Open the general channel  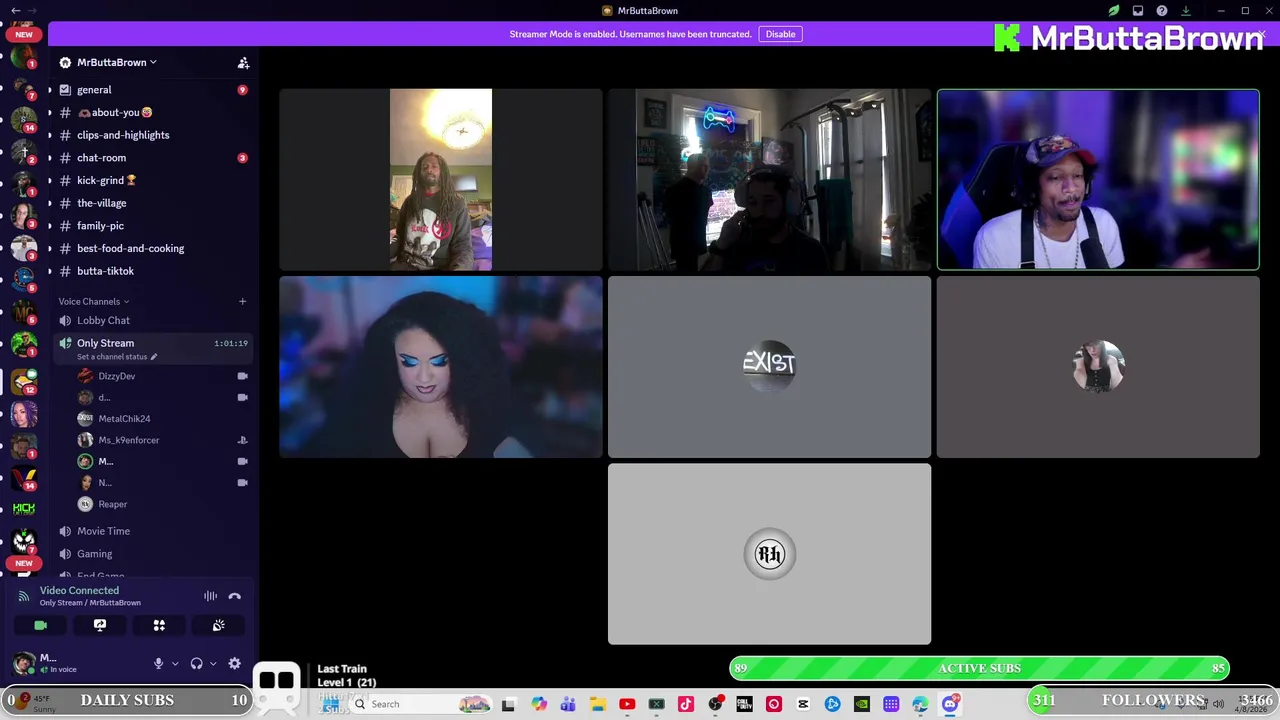150,90
